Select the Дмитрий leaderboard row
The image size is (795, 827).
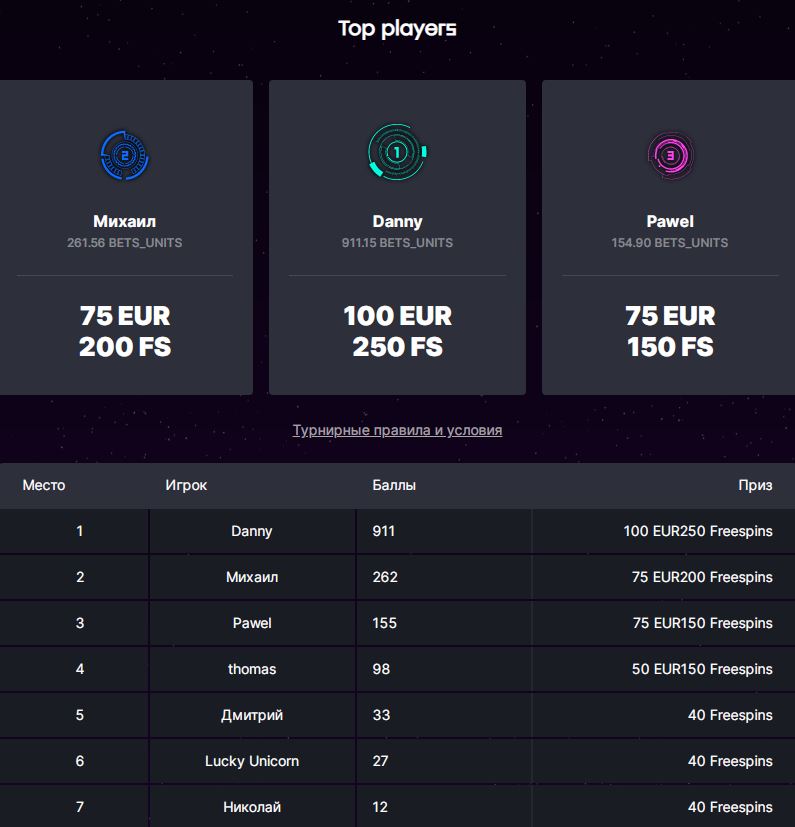[397, 715]
